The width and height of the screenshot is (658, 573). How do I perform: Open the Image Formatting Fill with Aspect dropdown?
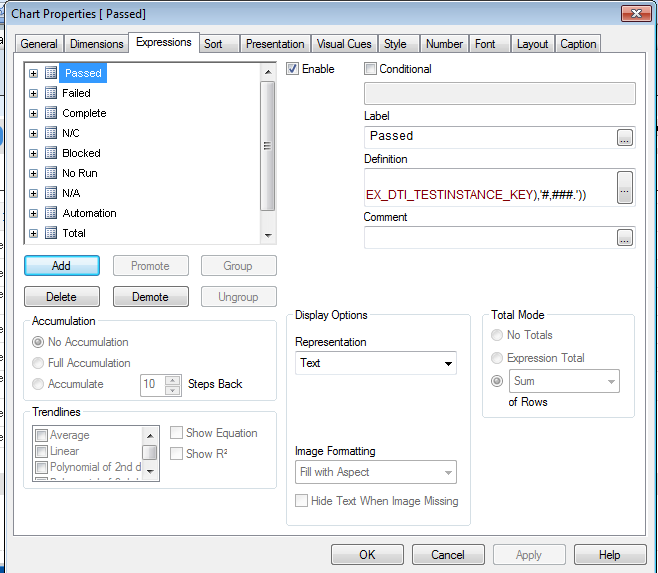376,472
